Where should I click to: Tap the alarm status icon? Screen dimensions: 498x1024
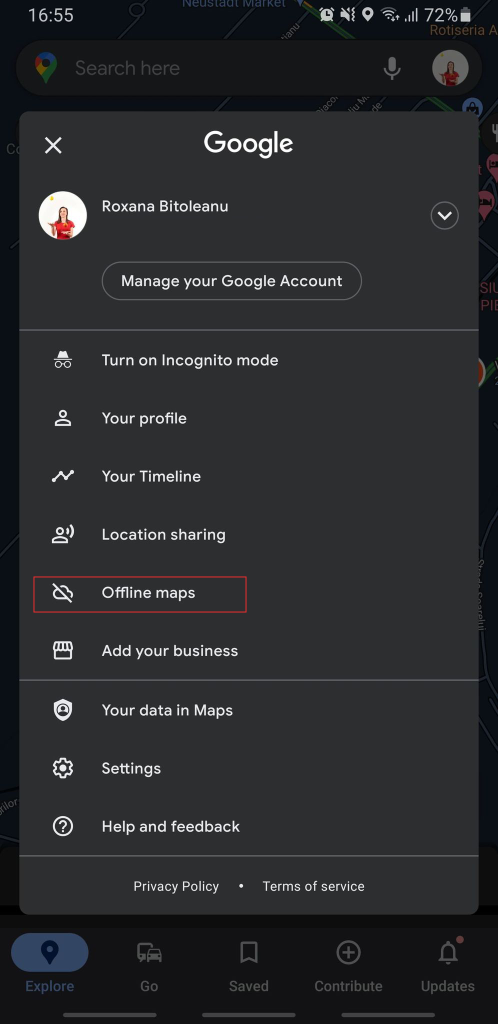point(327,14)
